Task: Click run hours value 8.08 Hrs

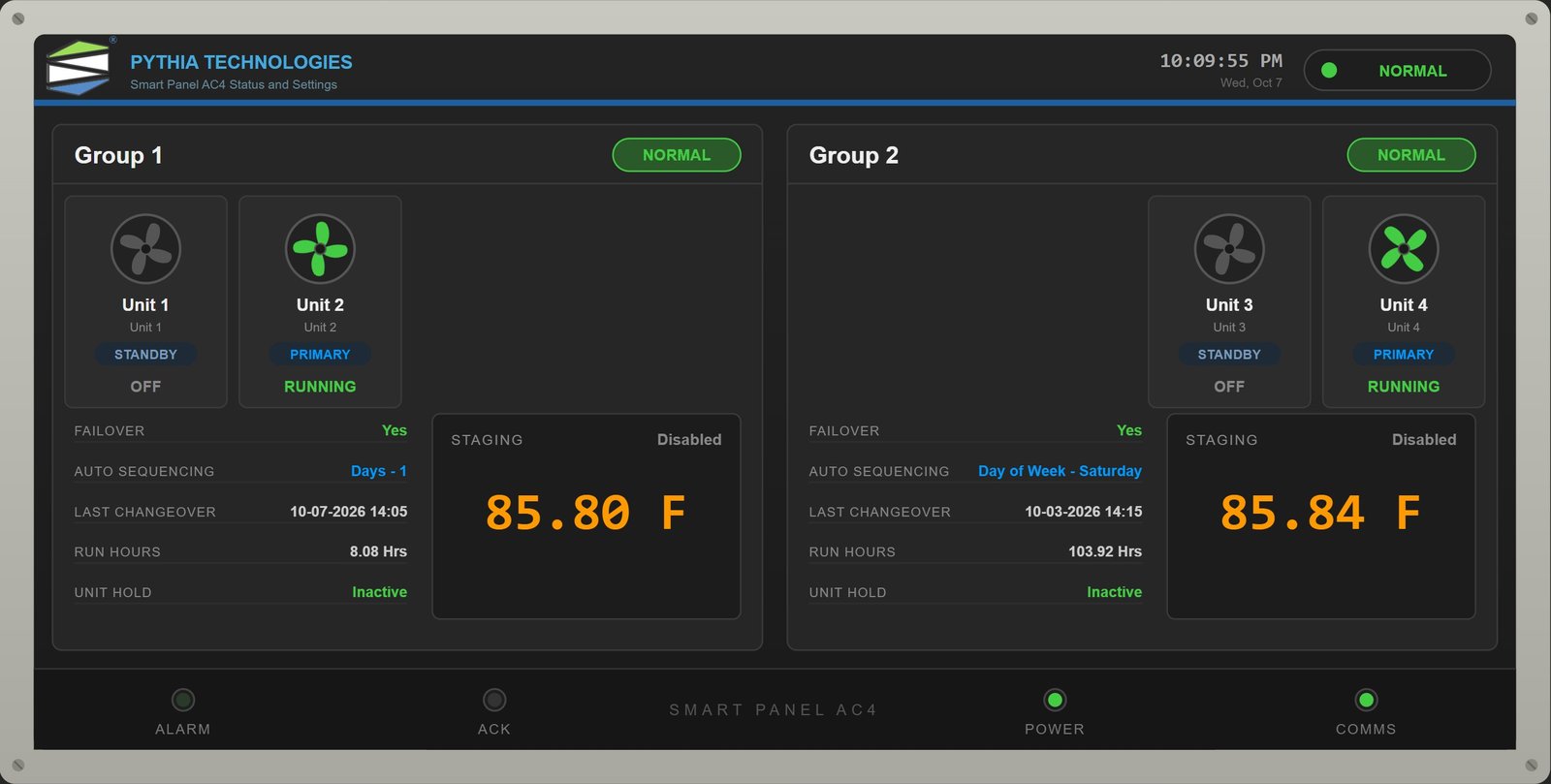Action: coord(378,551)
